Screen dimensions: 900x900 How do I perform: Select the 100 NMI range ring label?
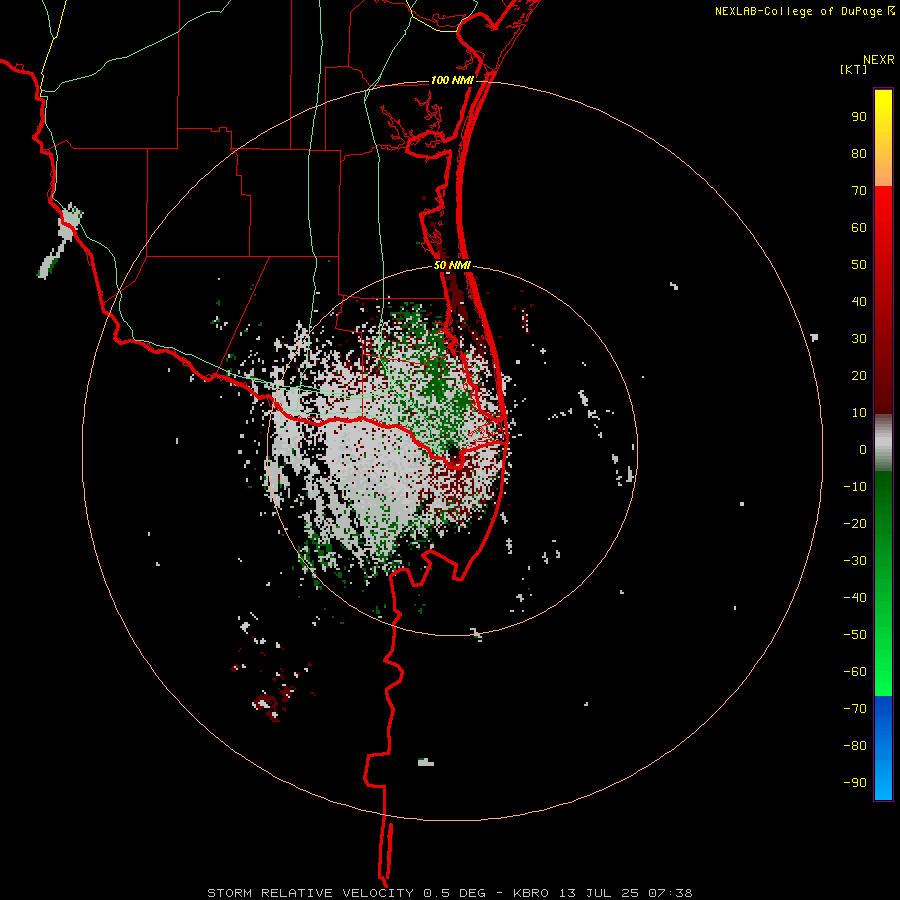coord(452,80)
